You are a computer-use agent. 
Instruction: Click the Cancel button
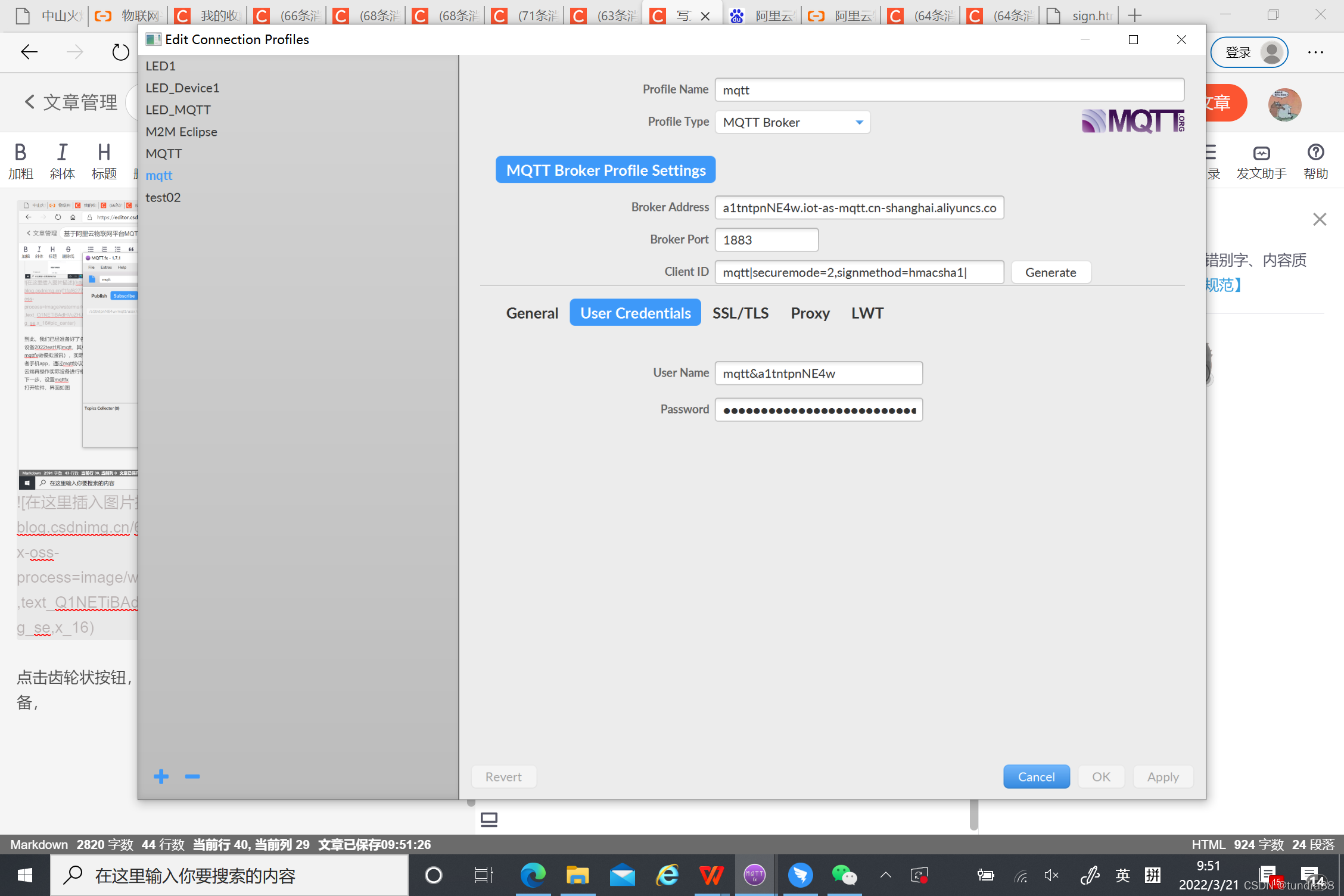(1036, 776)
